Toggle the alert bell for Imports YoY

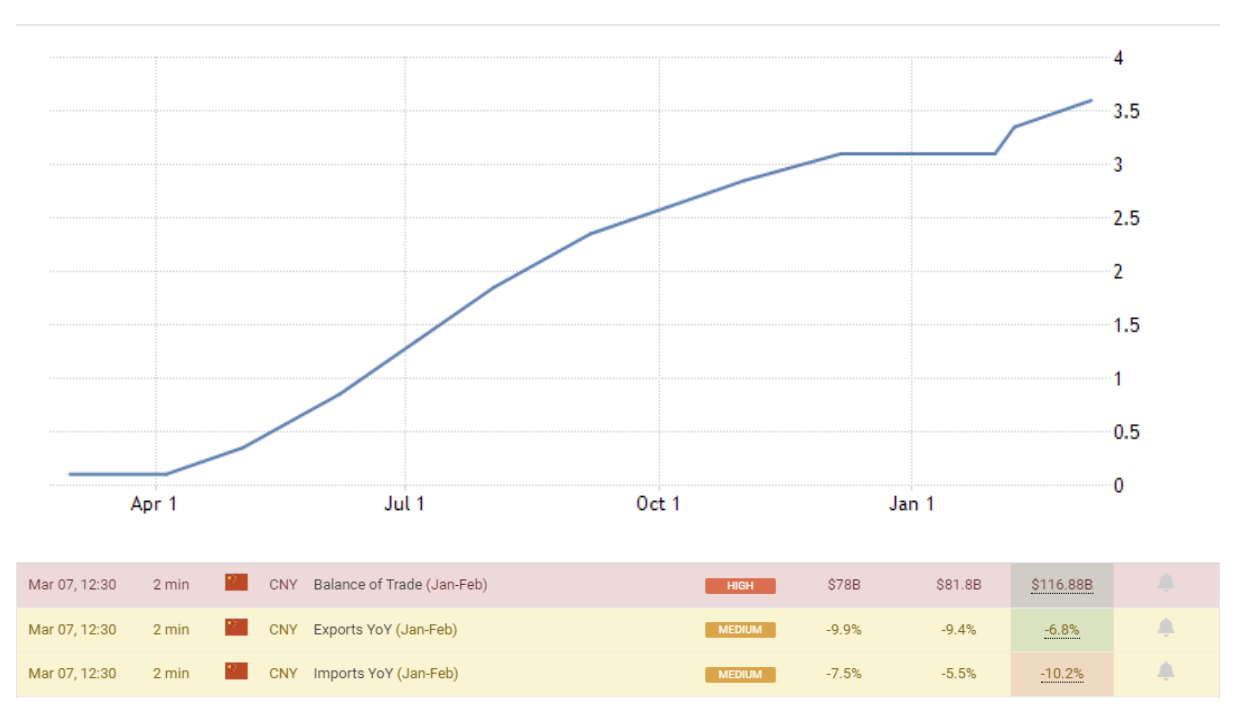pyautogui.click(x=1165, y=673)
